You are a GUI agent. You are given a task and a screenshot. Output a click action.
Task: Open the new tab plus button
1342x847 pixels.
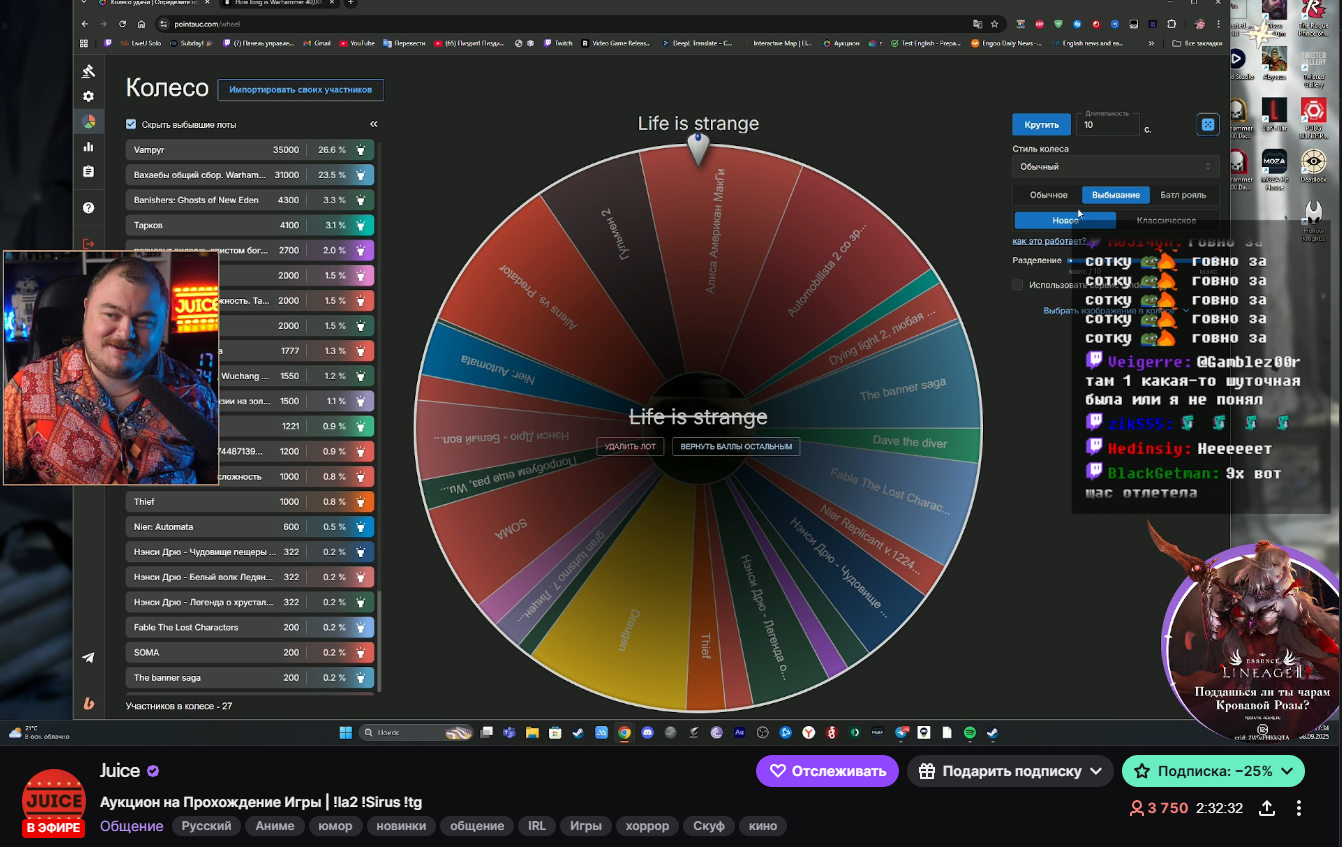[351, 3]
